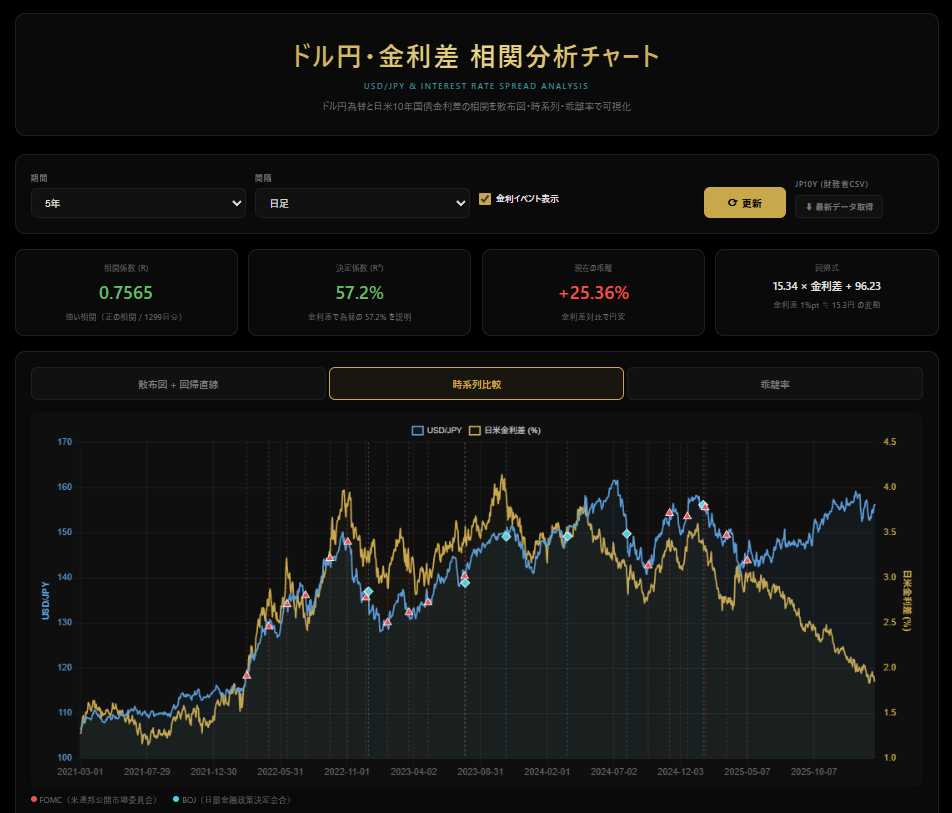Image resolution: width=952 pixels, height=813 pixels.
Task: Expand the 間隔 dropdown showing 日足
Action: tap(362, 203)
